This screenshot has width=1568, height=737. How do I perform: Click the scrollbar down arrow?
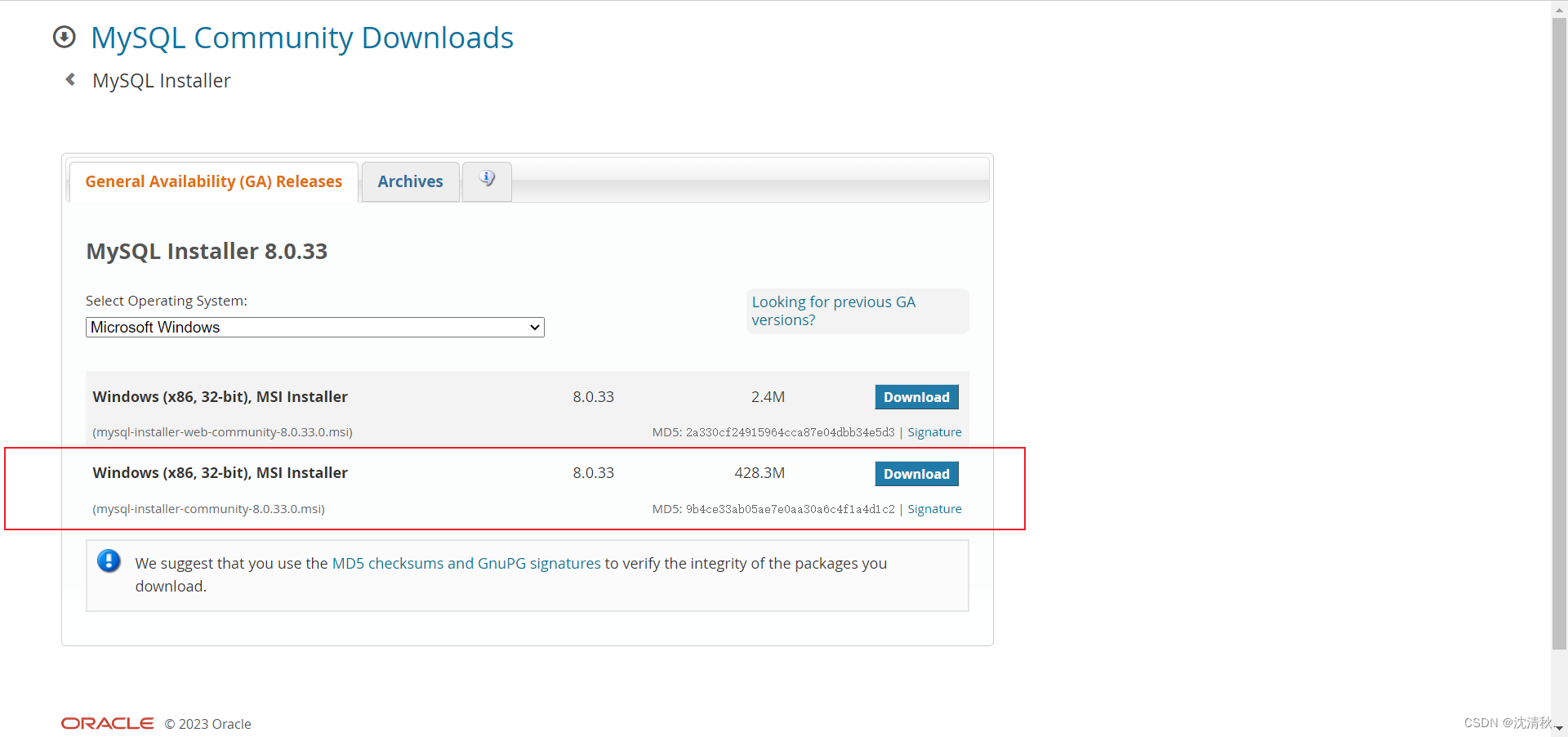click(1559, 727)
